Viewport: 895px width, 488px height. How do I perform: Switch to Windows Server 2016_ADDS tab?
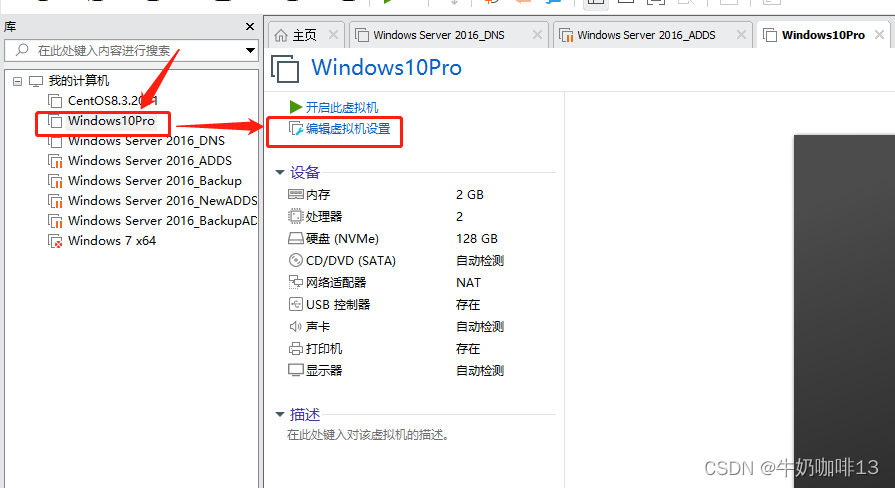646,35
